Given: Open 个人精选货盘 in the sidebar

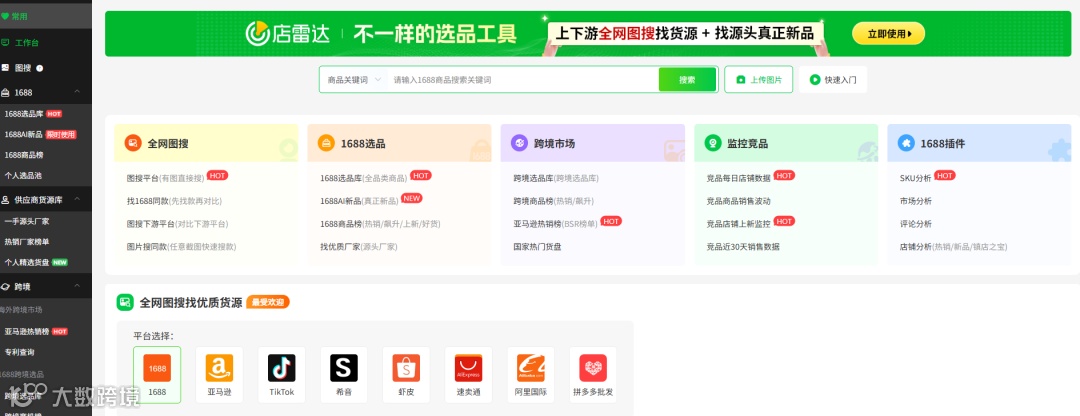Looking at the screenshot, I should coord(26,262).
